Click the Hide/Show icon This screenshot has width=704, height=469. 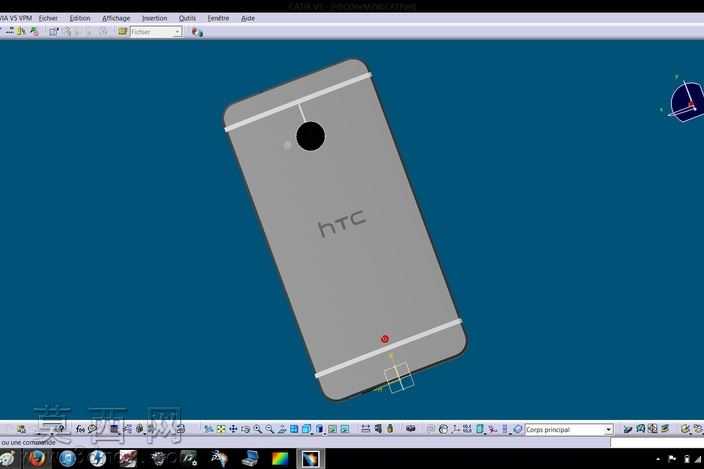pyautogui.click(x=332, y=429)
